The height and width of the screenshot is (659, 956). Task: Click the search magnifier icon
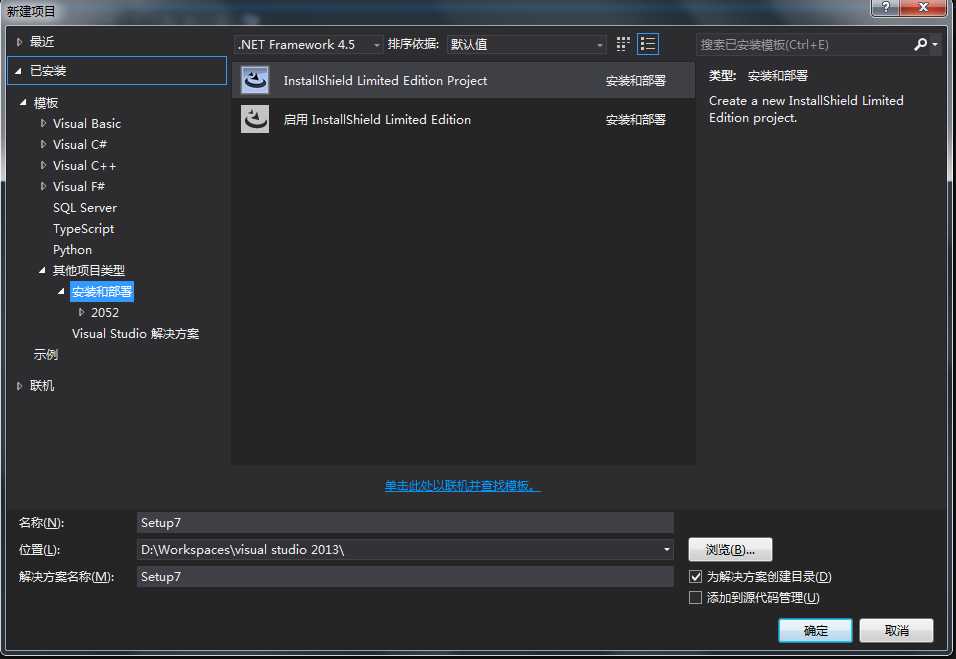pyautogui.click(x=921, y=44)
